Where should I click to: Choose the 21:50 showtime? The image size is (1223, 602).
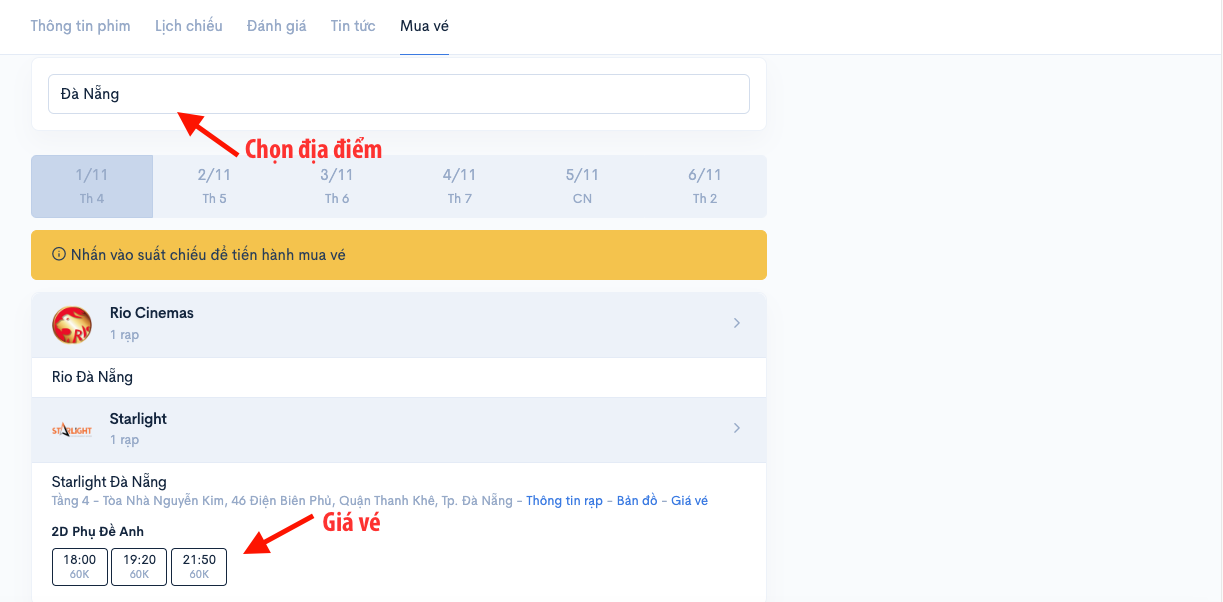pyautogui.click(x=199, y=566)
